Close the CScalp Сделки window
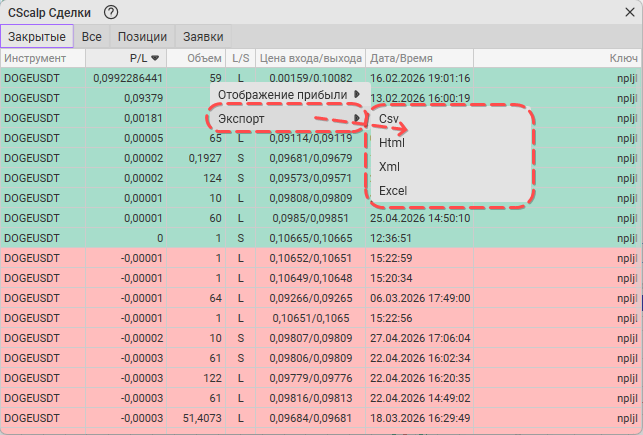643x435 pixels. point(630,12)
